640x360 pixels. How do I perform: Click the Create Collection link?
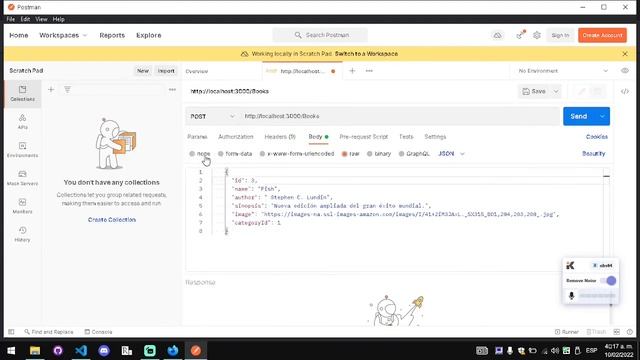coord(112,220)
